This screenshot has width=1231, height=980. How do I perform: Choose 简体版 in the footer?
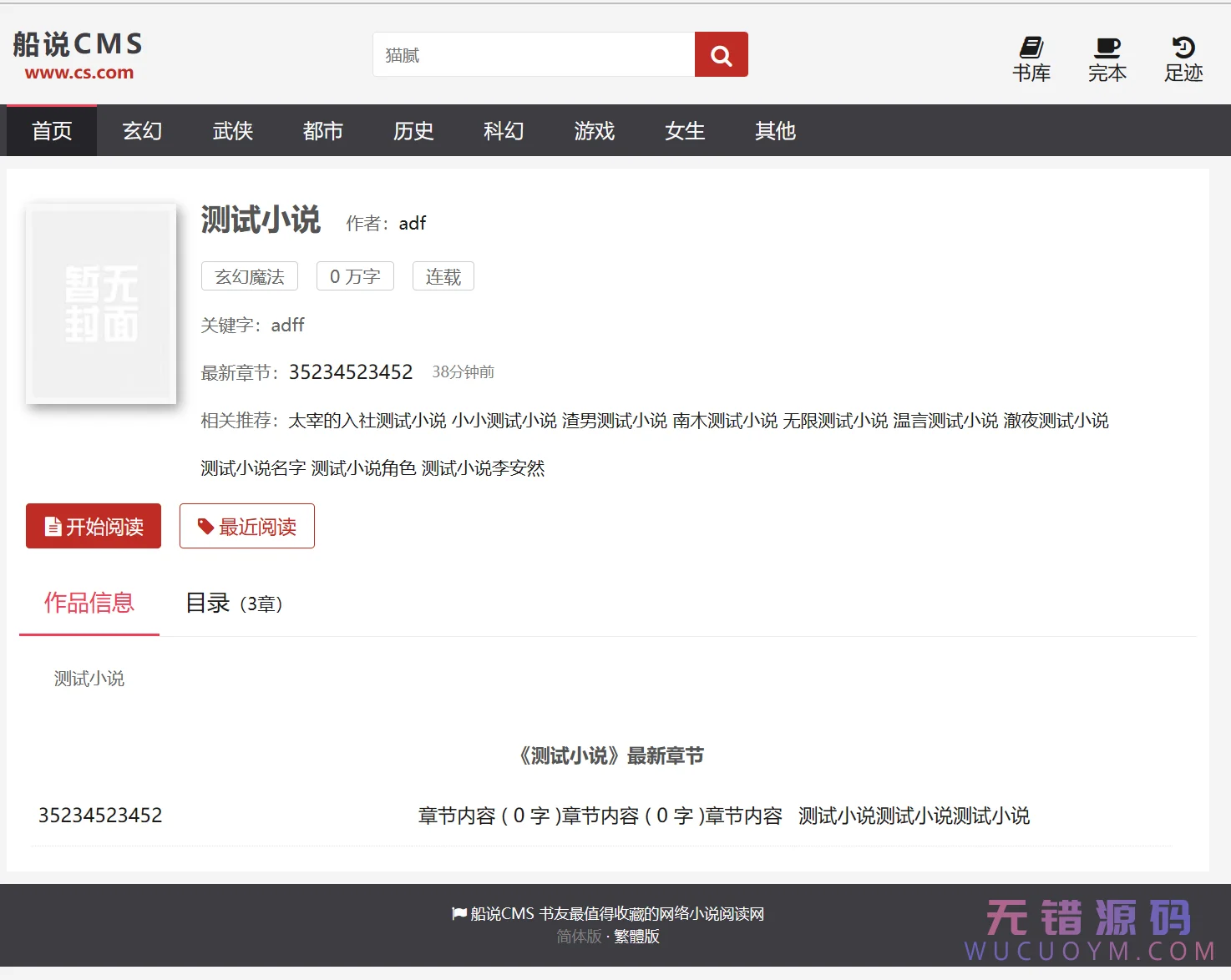tap(579, 937)
